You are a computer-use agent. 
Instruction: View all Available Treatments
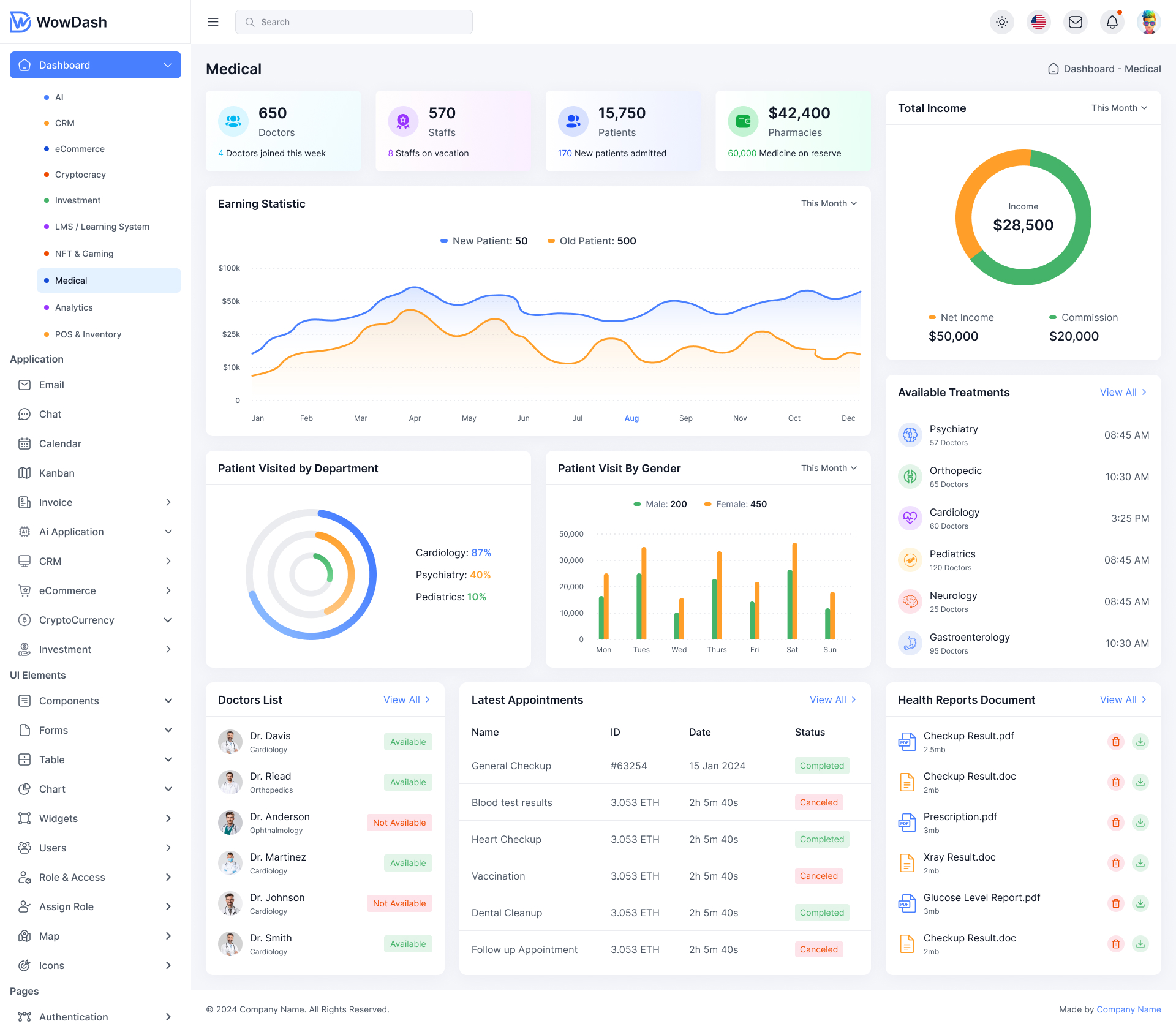(1123, 392)
